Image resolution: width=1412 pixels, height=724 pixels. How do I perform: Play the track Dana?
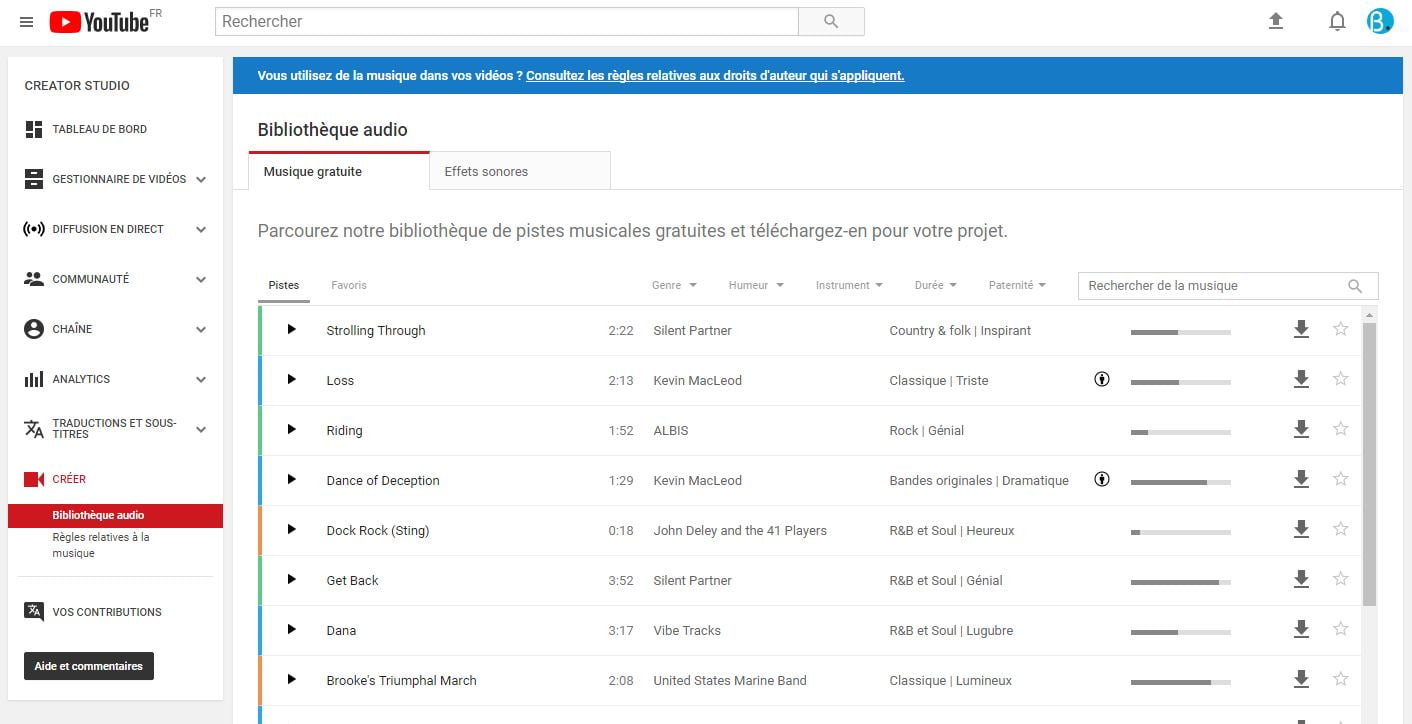[x=292, y=629]
